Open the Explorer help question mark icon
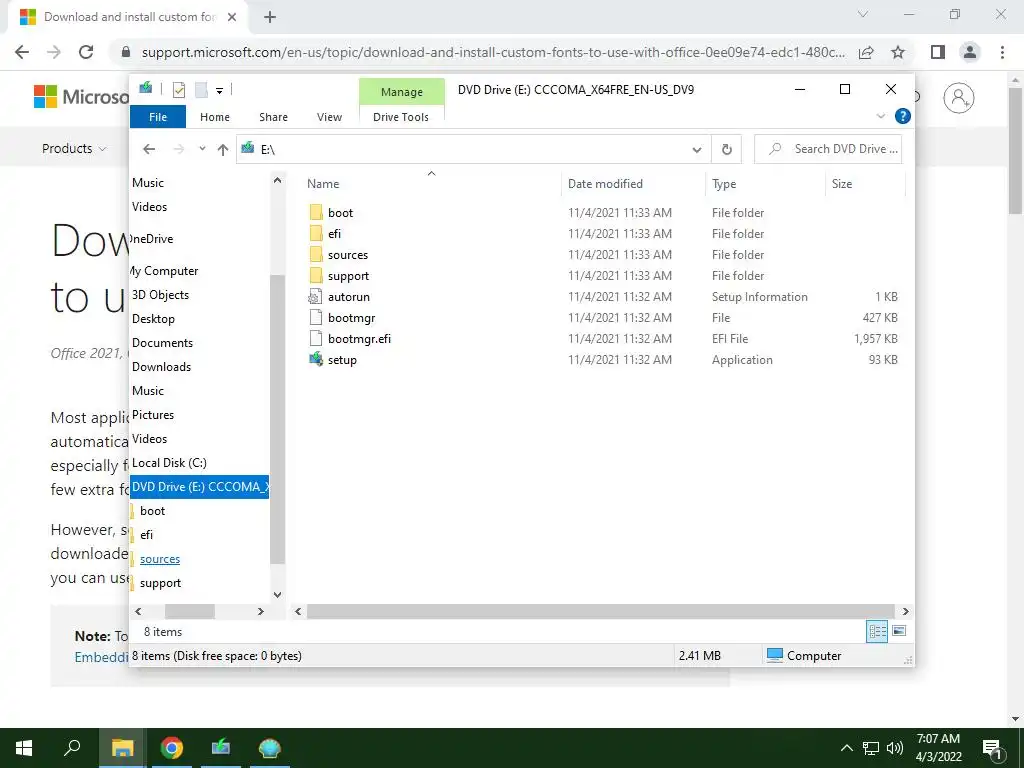Screen dimensions: 1024x768 pos(903,116)
